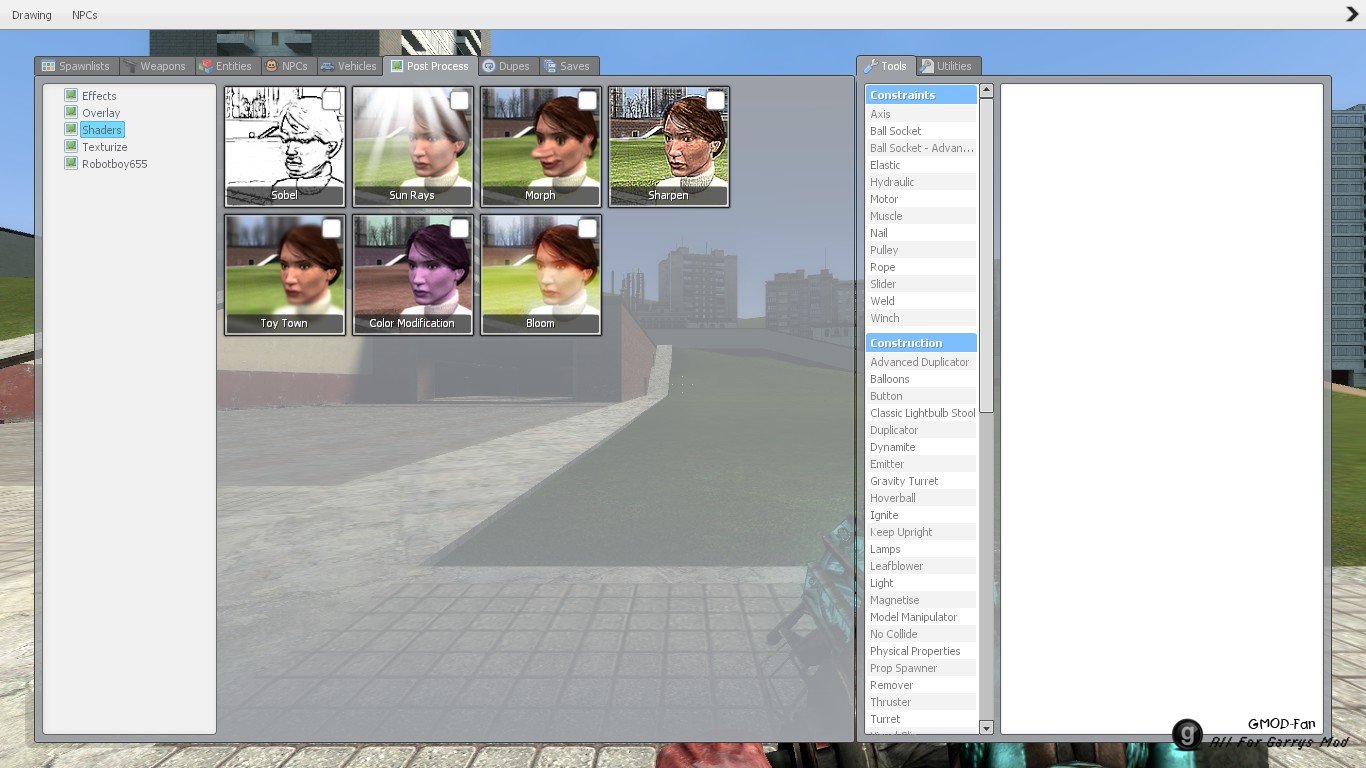Image resolution: width=1366 pixels, height=768 pixels.
Task: Click the Vehicles tab car icon
Action: click(x=327, y=66)
